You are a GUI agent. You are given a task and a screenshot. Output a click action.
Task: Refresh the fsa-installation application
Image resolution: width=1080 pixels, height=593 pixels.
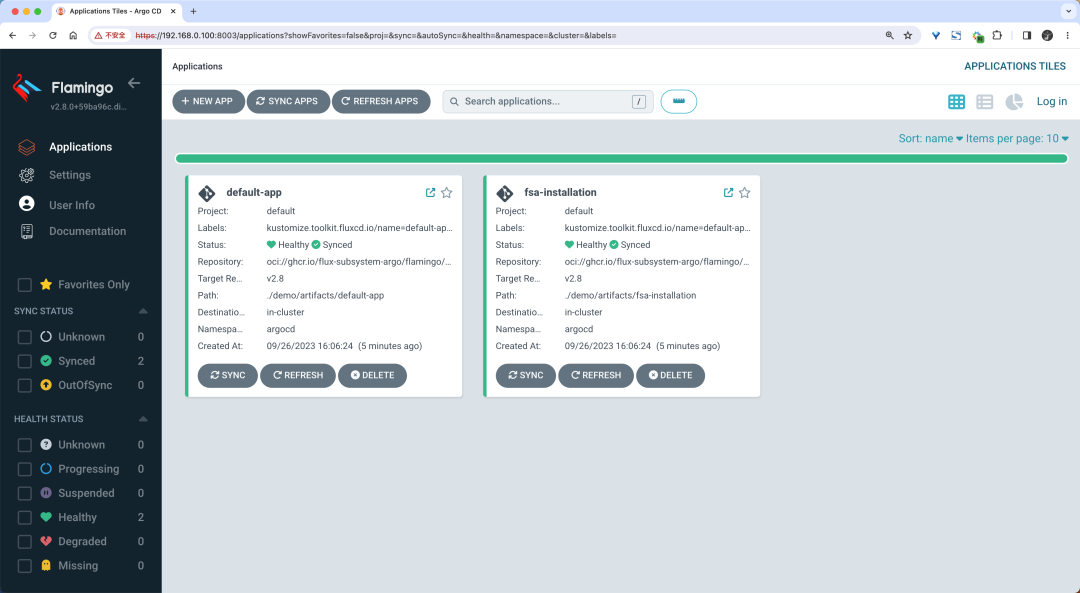(x=596, y=375)
